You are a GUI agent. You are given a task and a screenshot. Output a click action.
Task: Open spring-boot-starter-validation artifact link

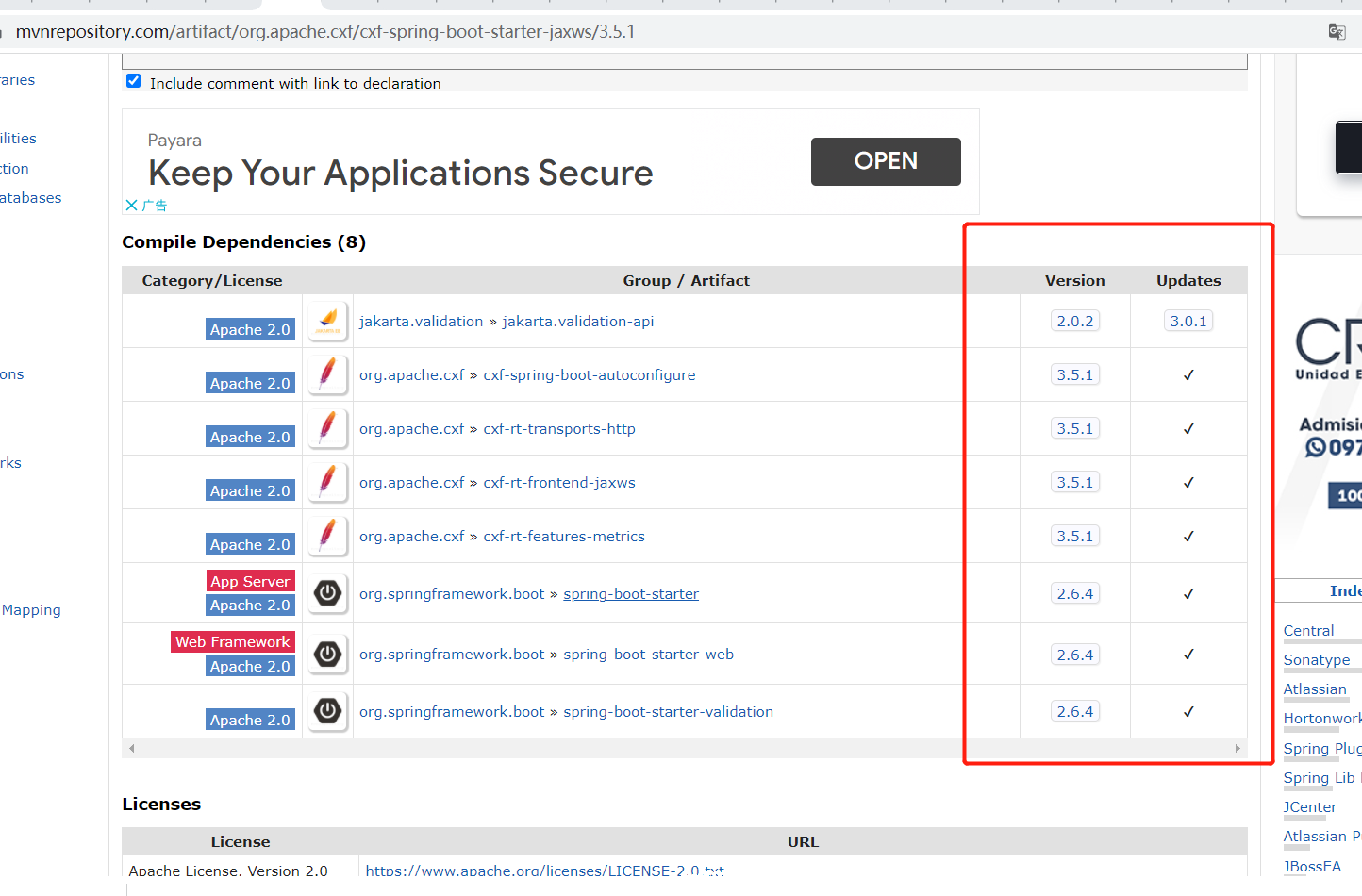(x=669, y=712)
